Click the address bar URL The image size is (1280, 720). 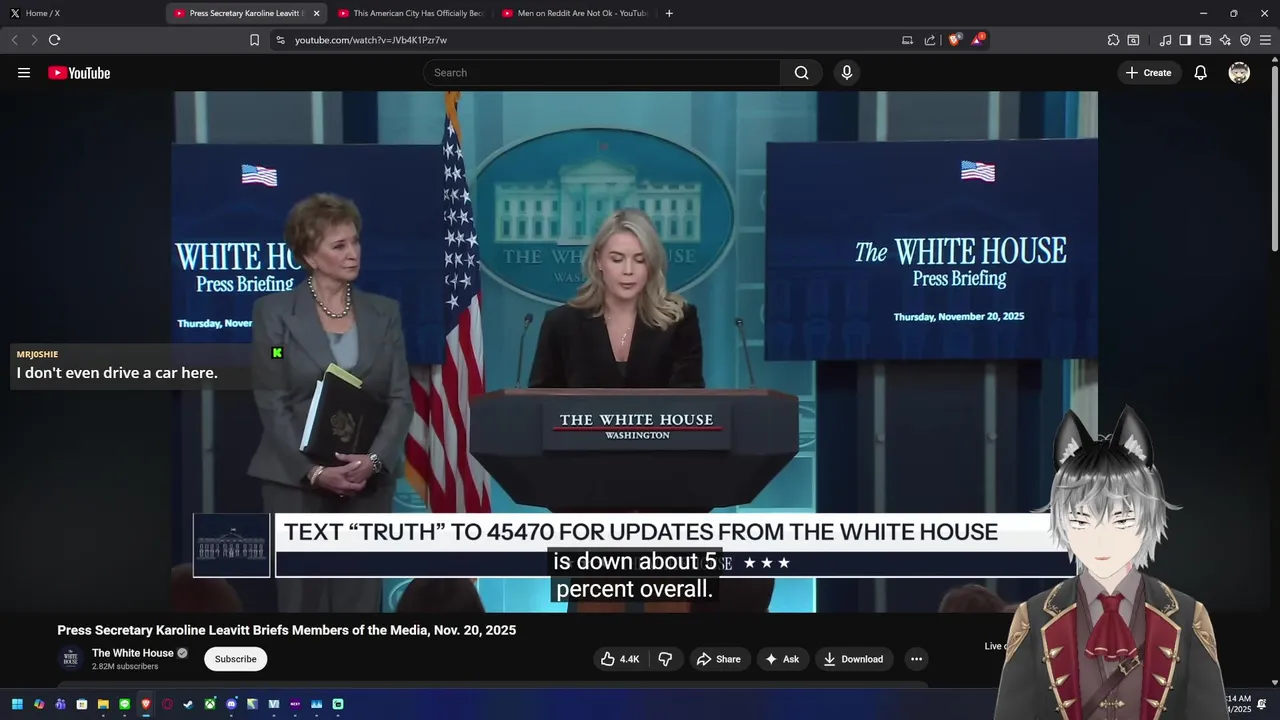click(x=371, y=40)
